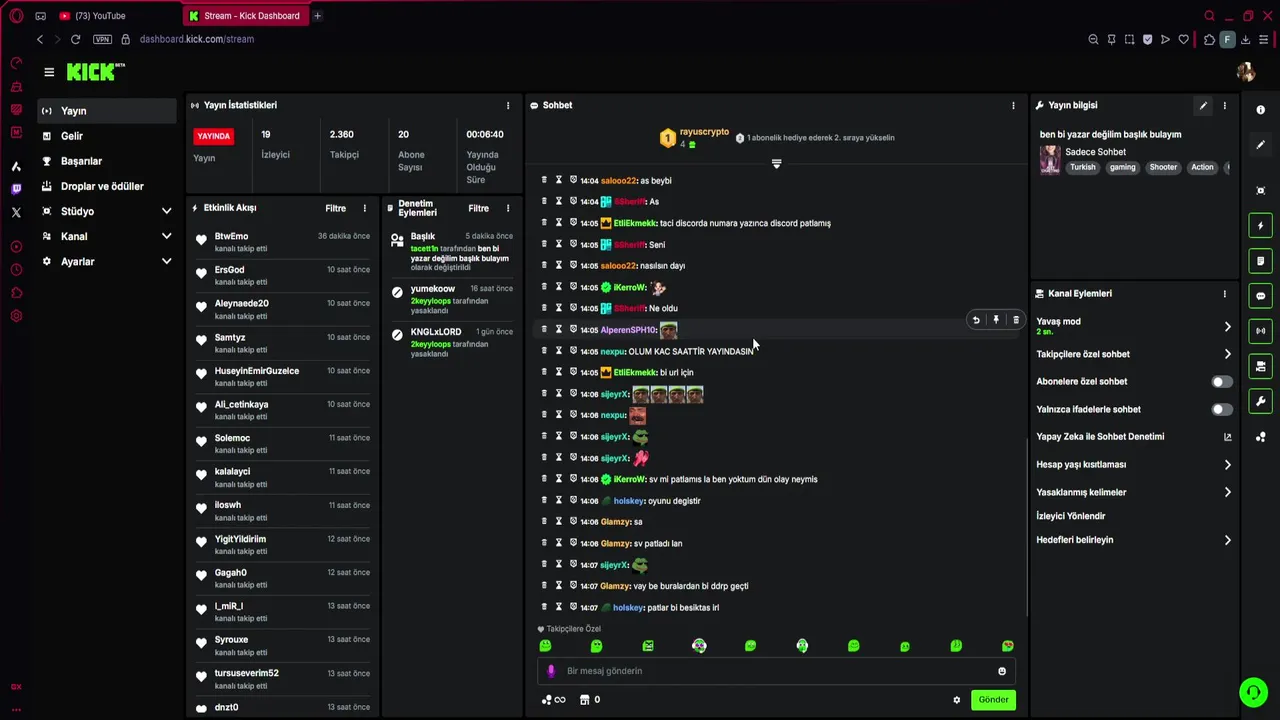This screenshot has width=1280, height=720.
Task: Click the Turkish tag
Action: (x=1083, y=167)
